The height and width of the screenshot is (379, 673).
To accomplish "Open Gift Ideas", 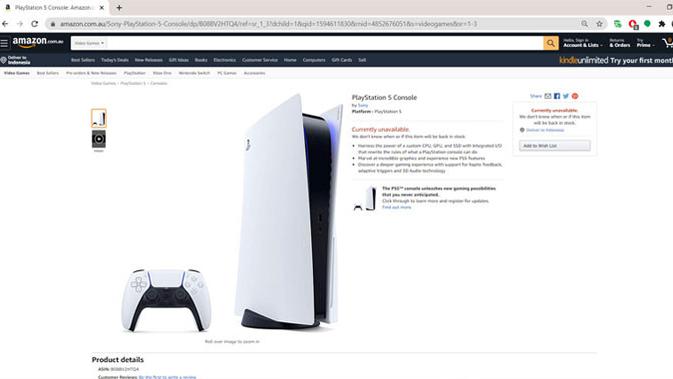I will (x=179, y=60).
